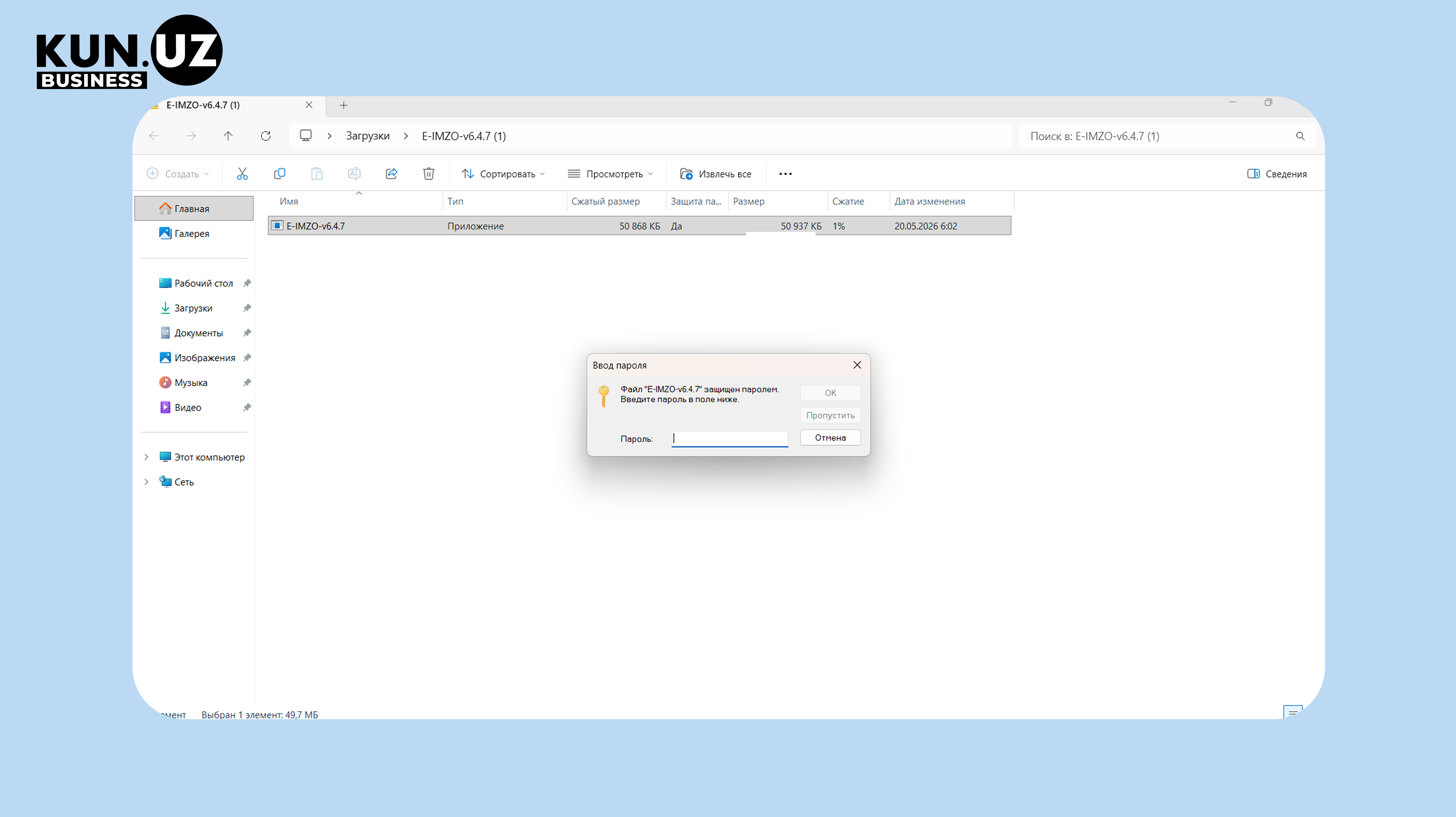
Task: Open Документы in the sidebar
Action: [x=194, y=333]
